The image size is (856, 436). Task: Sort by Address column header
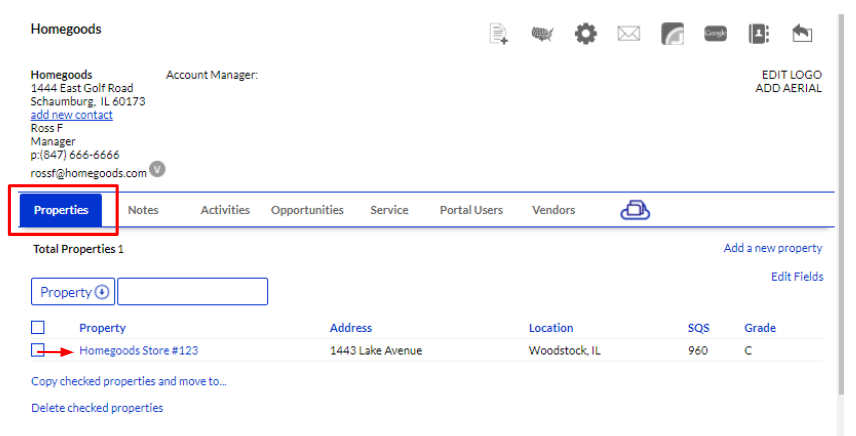pos(350,328)
